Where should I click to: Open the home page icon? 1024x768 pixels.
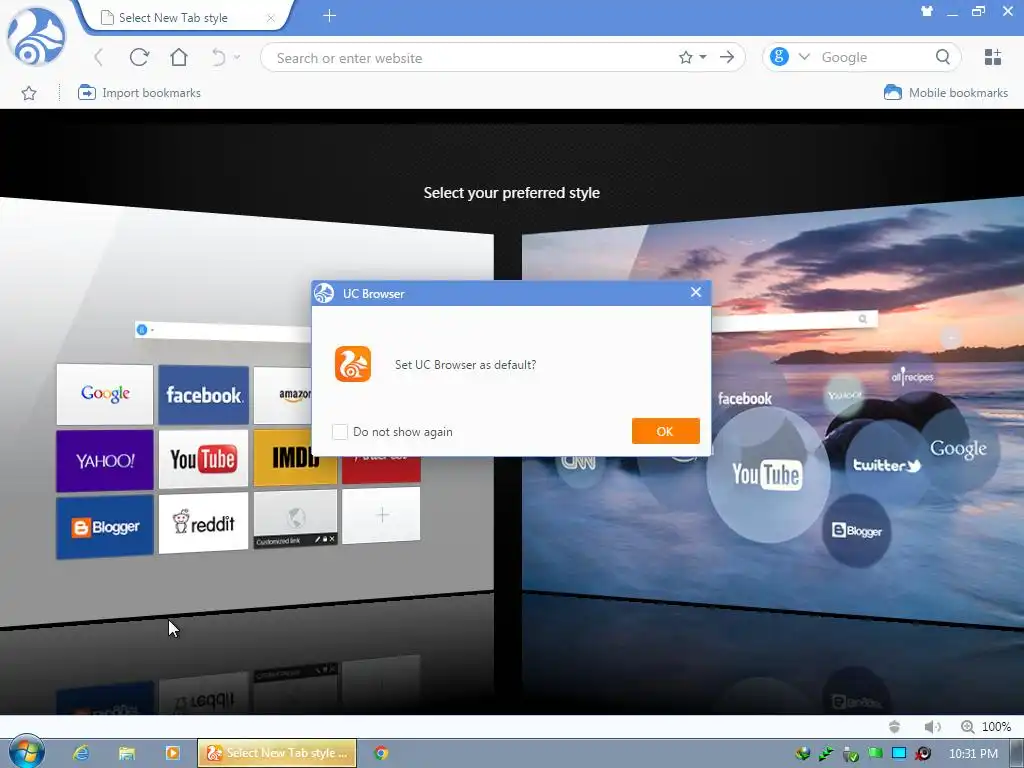pyautogui.click(x=178, y=57)
